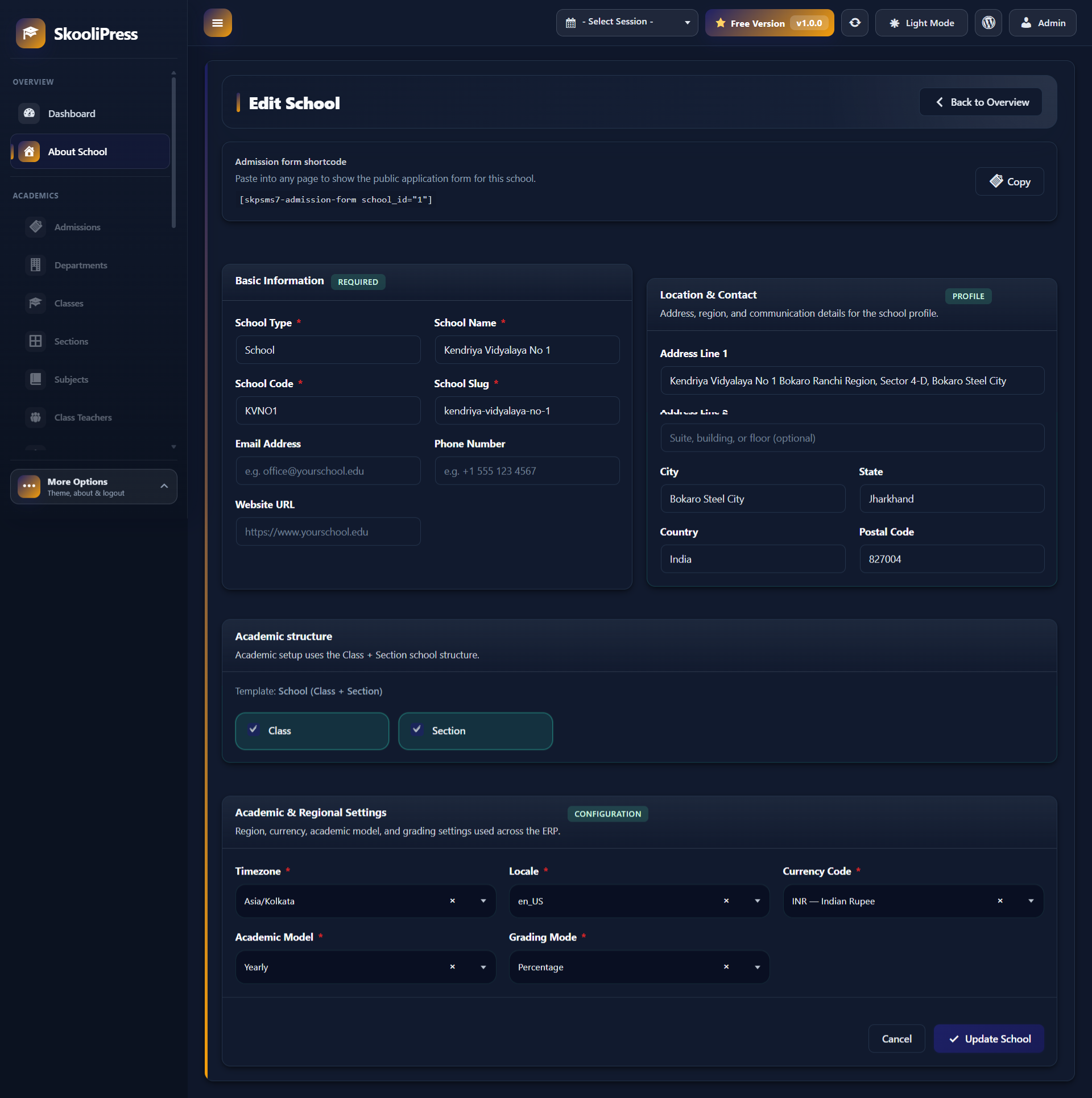Click the sidebar scrollbar
Viewport: 1092px width, 1098px height.
[x=173, y=152]
